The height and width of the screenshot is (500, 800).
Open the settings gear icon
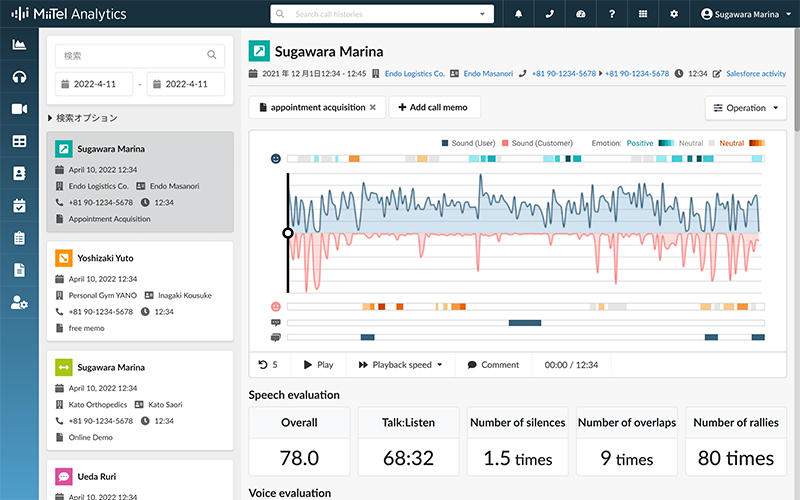[674, 14]
